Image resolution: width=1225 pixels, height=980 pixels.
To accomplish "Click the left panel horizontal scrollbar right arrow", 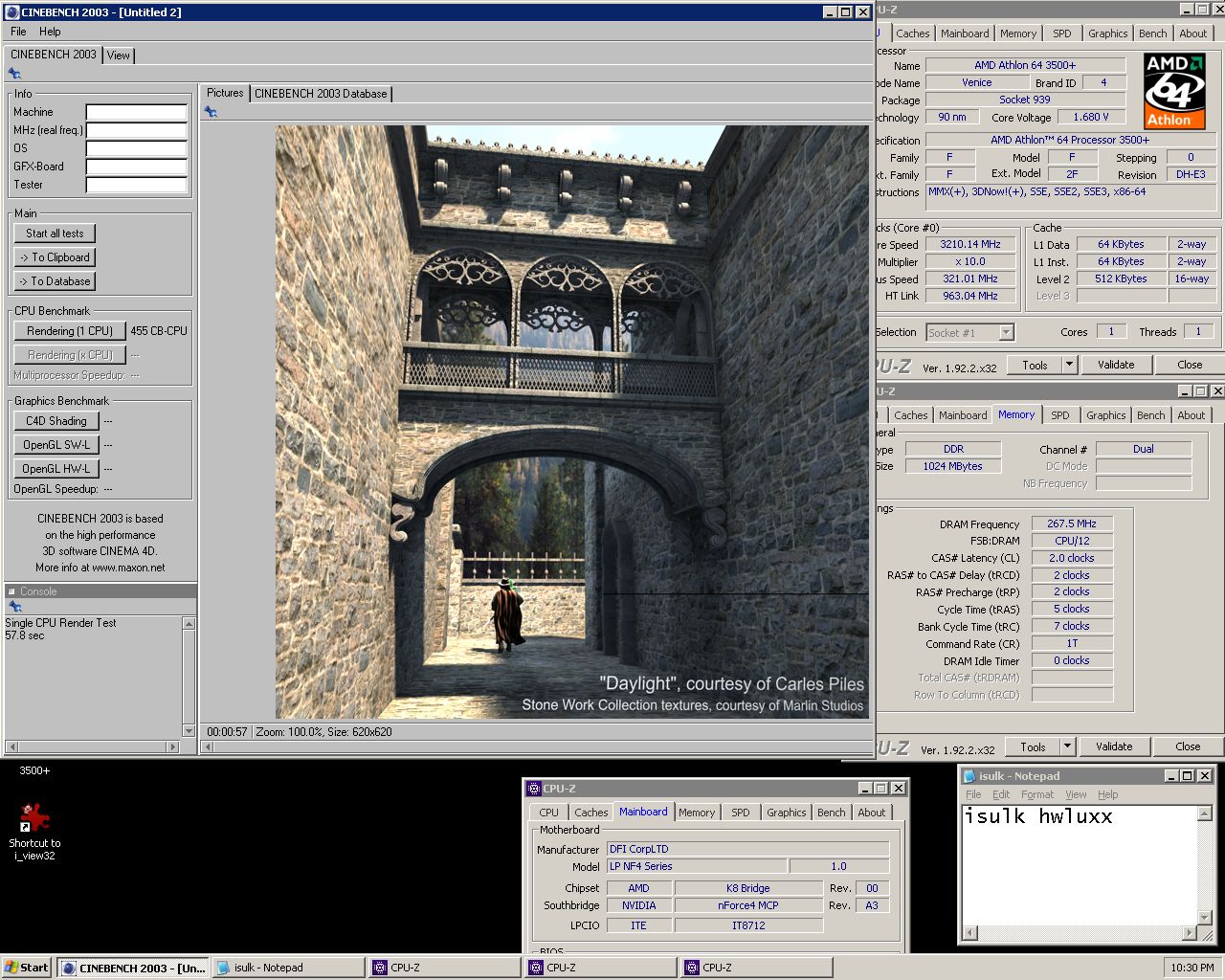I will tap(172, 746).
